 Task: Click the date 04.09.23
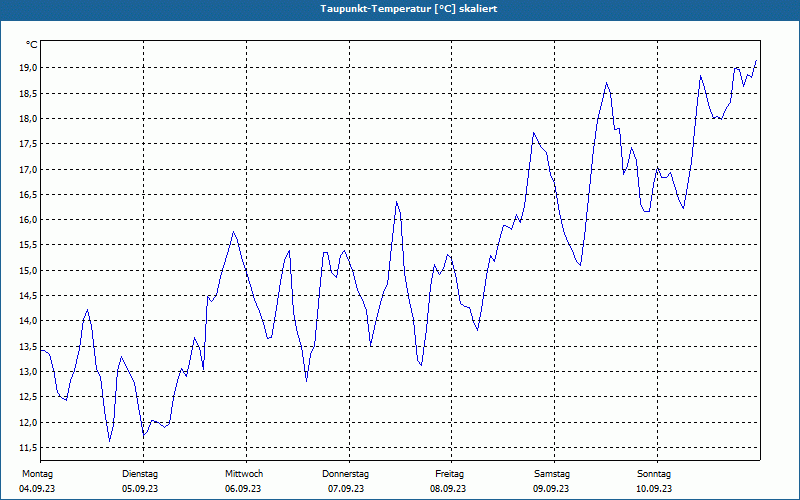point(37,489)
